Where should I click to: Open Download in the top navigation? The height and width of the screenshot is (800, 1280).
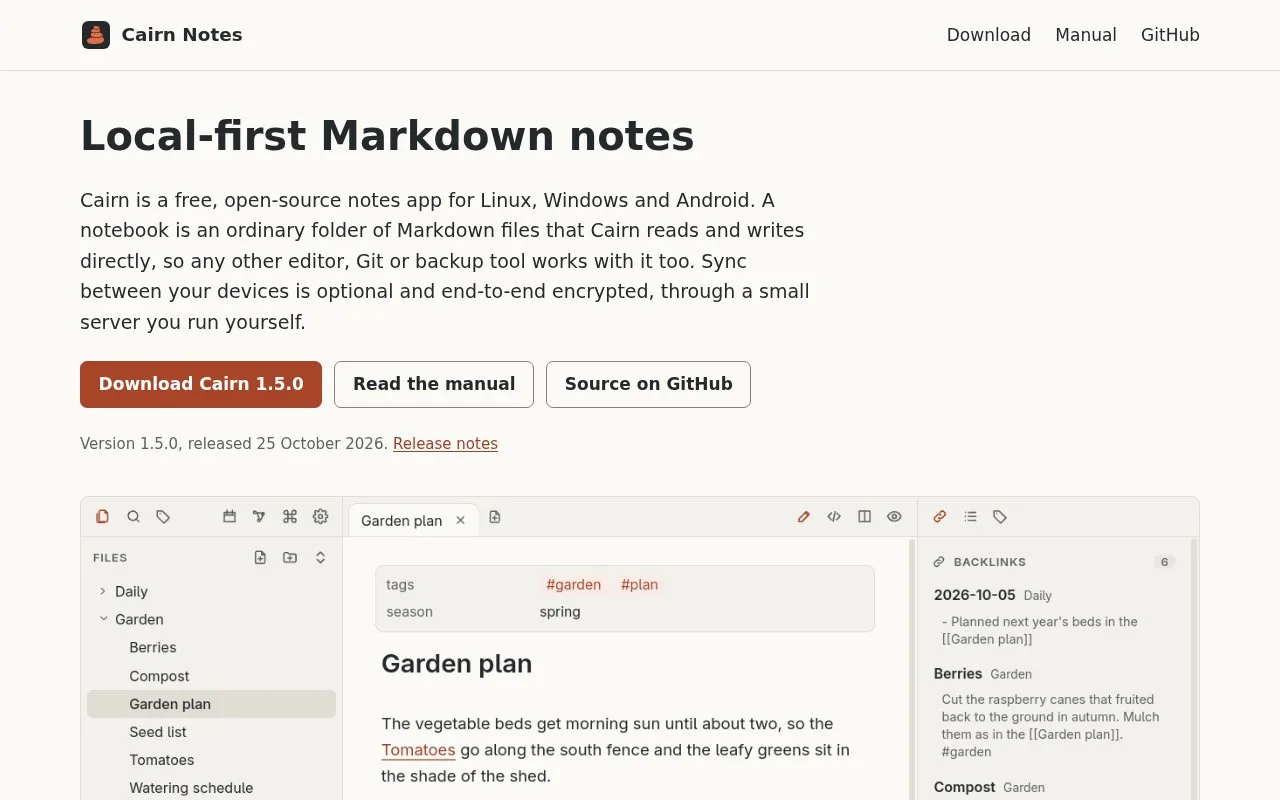989,35
